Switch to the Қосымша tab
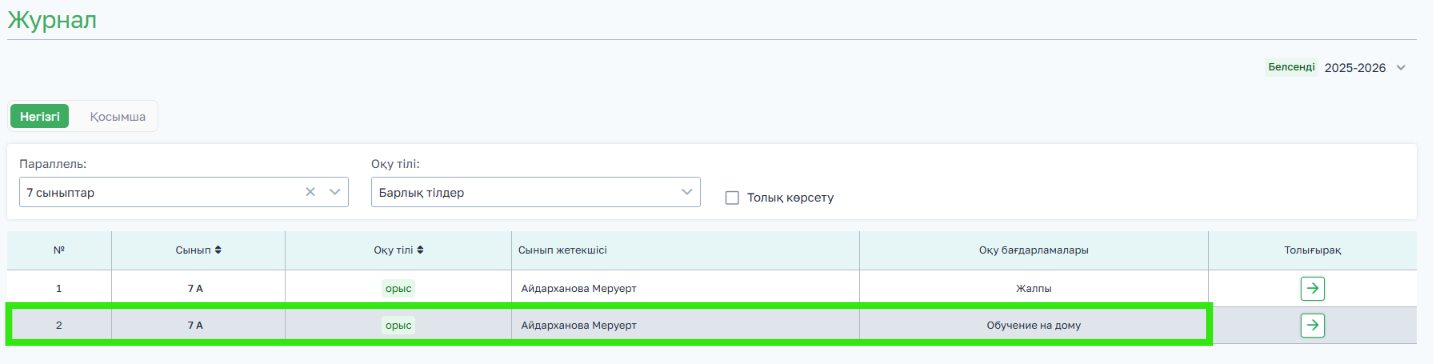This screenshot has height=364, width=1434. click(117, 116)
